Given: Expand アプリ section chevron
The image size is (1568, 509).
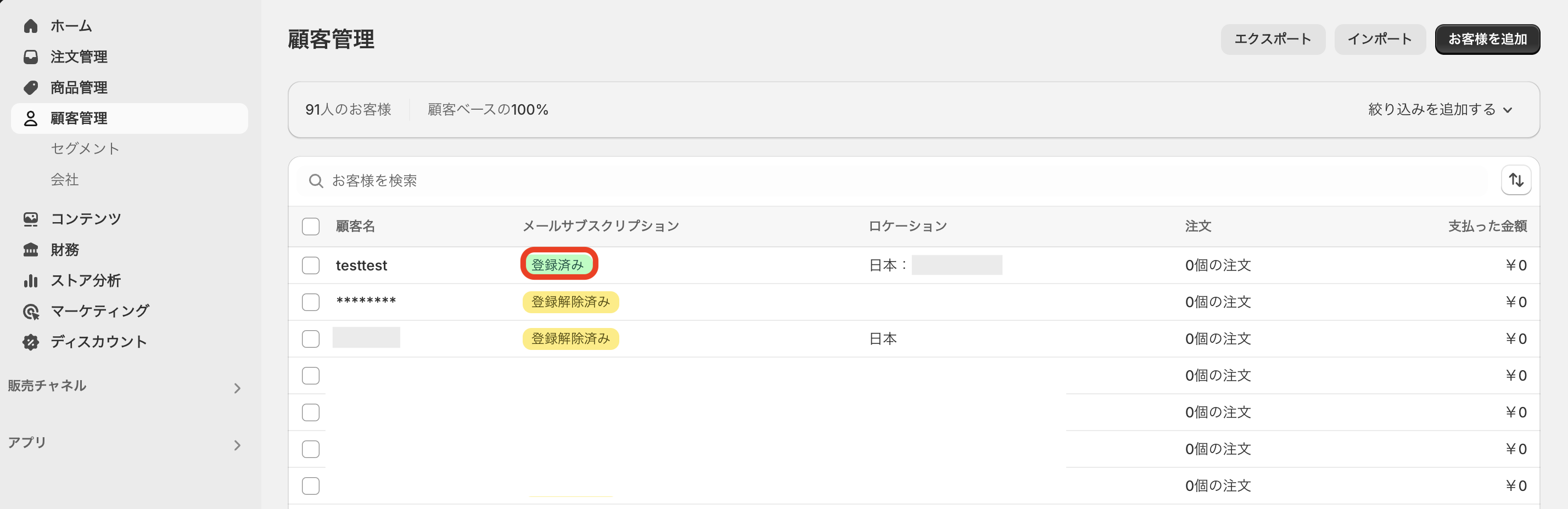Looking at the screenshot, I should click(x=237, y=445).
